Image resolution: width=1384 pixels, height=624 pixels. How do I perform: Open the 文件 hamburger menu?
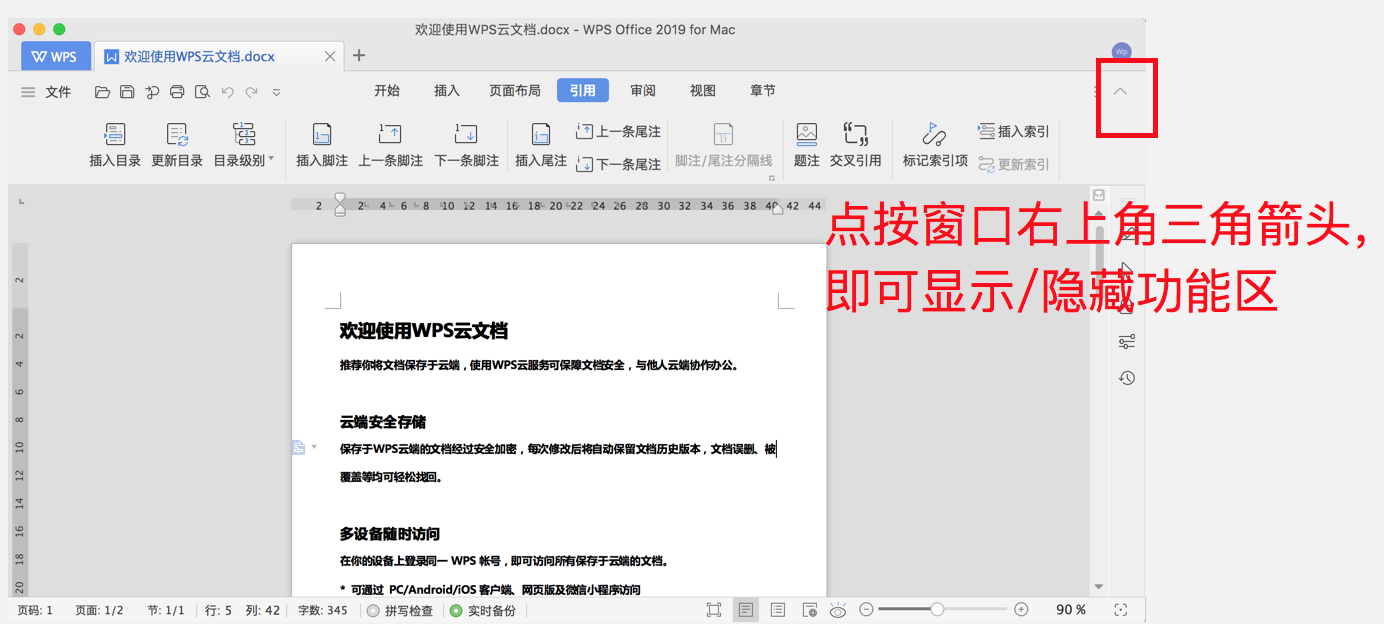(46, 92)
